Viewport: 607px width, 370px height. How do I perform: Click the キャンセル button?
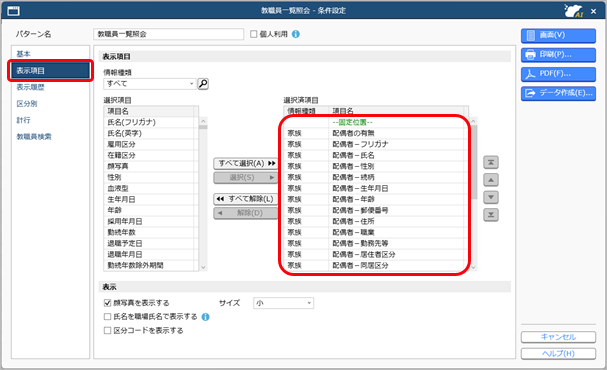coord(558,337)
